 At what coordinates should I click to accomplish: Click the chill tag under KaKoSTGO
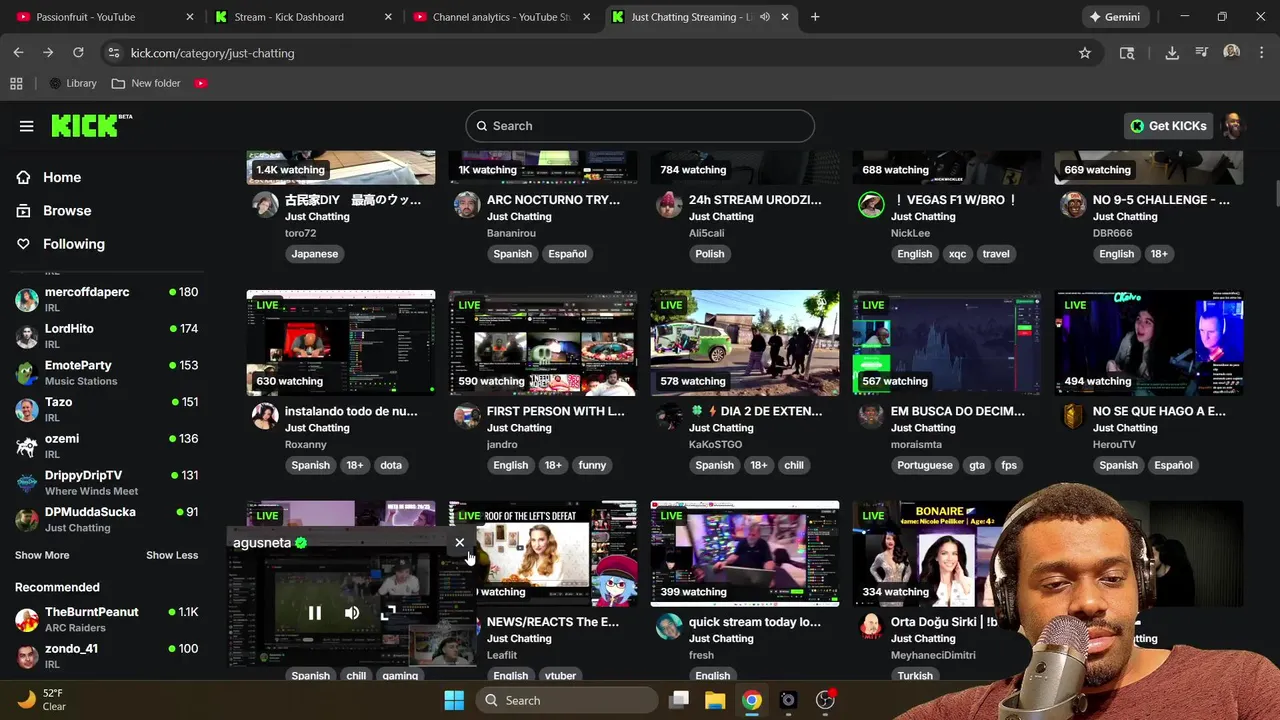point(794,465)
